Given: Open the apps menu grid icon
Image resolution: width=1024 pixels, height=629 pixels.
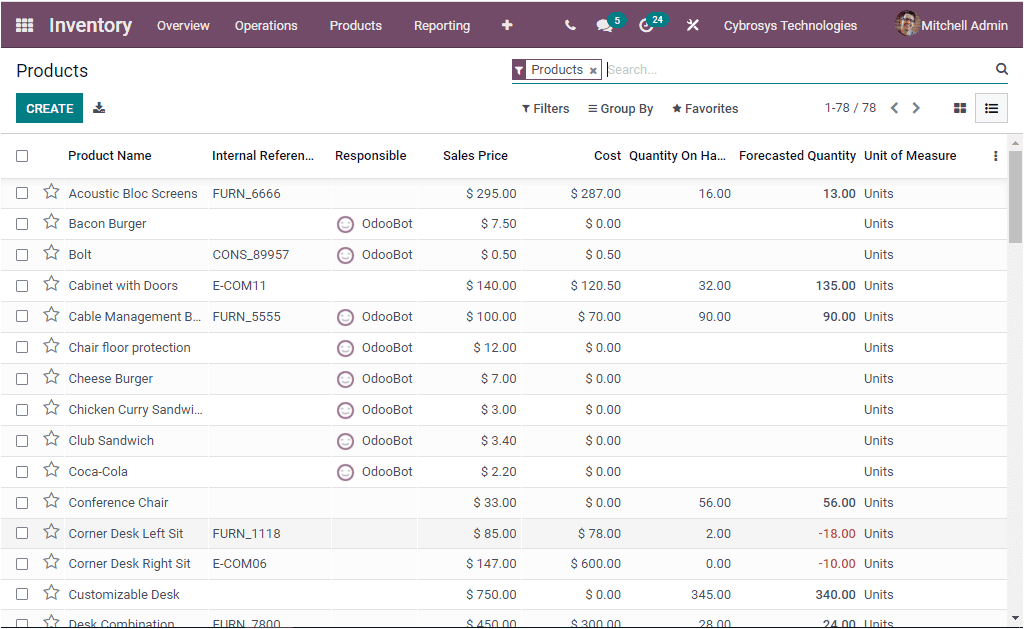Looking at the screenshot, I should [24, 25].
